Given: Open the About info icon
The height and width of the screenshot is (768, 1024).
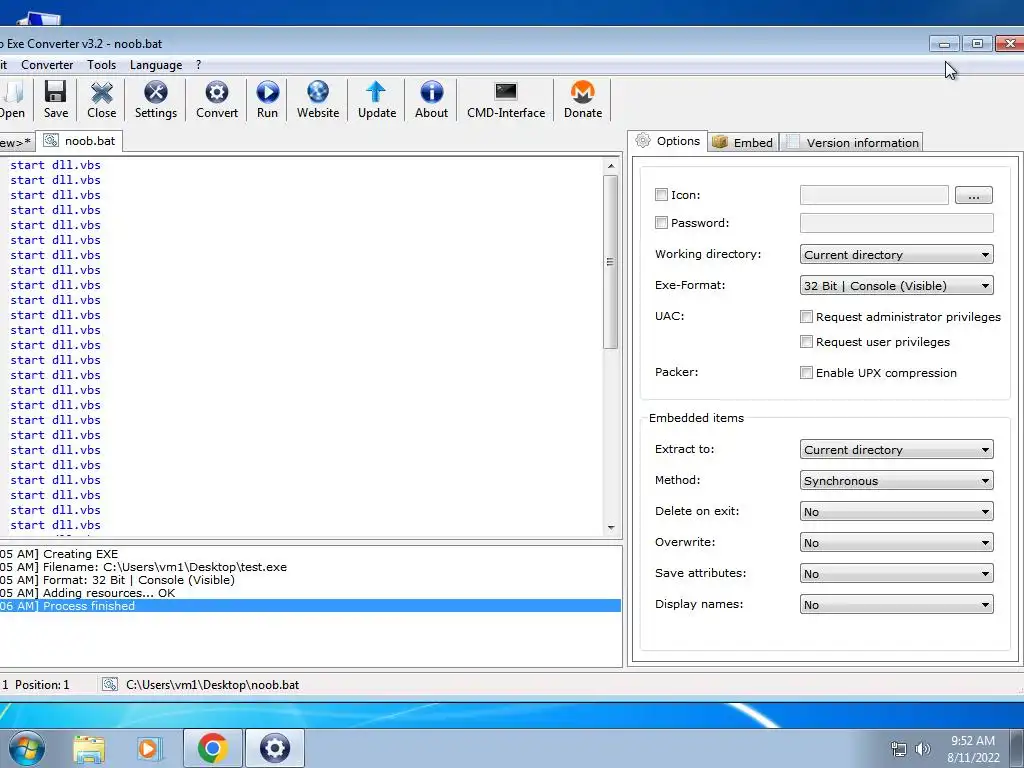Looking at the screenshot, I should [x=431, y=100].
